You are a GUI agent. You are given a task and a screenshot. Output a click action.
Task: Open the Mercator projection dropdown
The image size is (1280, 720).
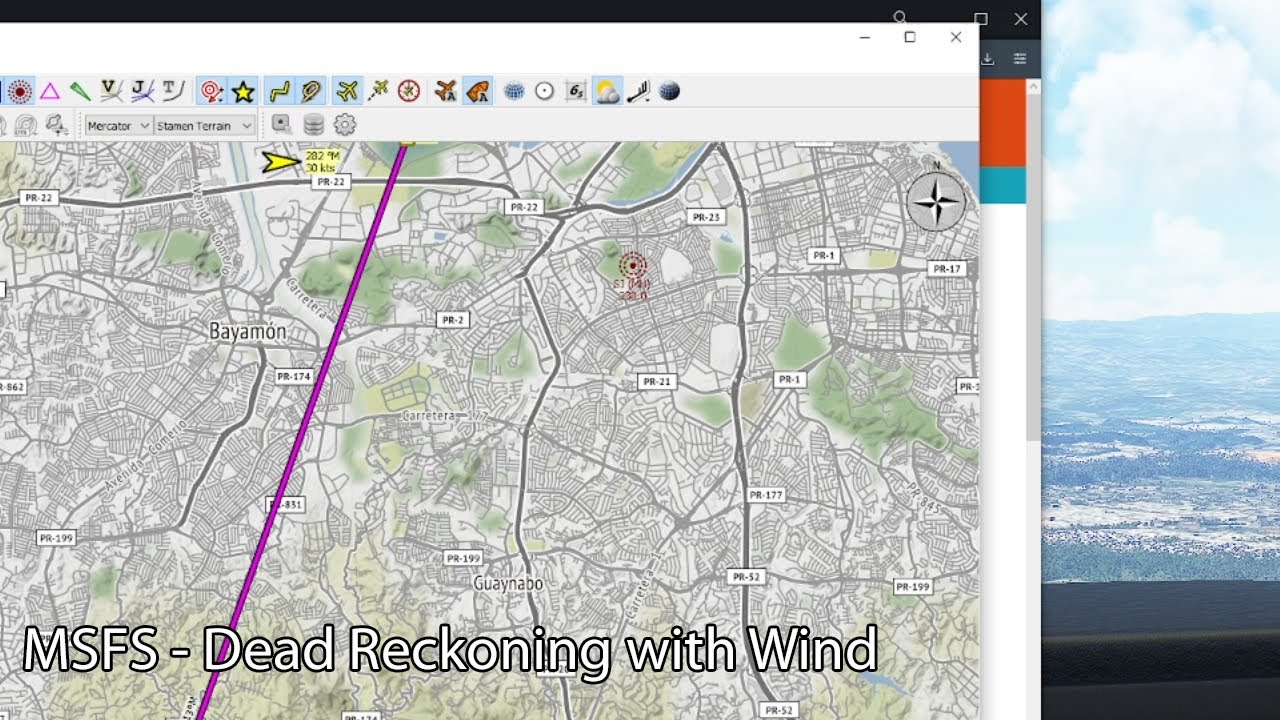tap(118, 125)
